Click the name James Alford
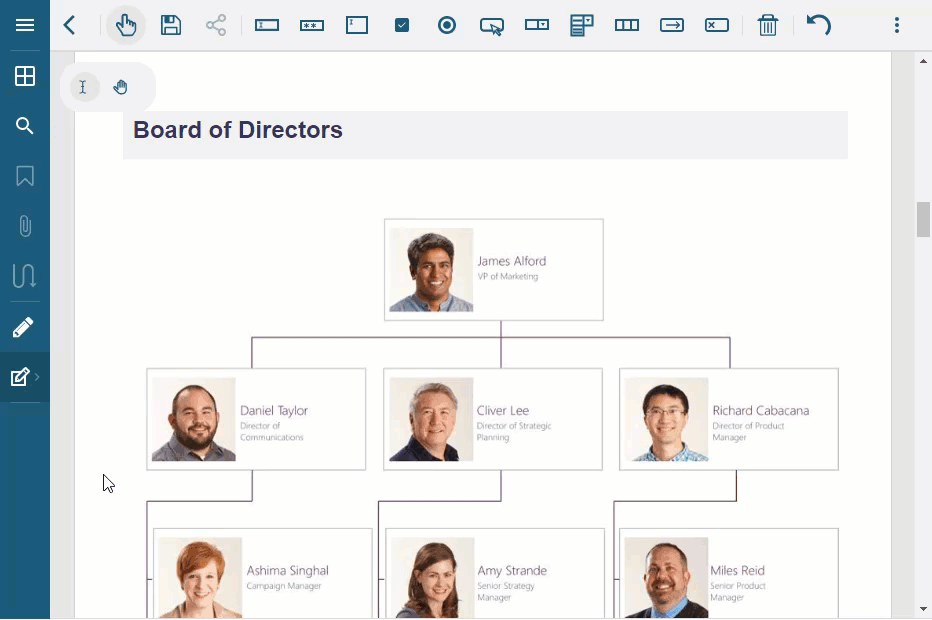932x620 pixels. point(511,261)
